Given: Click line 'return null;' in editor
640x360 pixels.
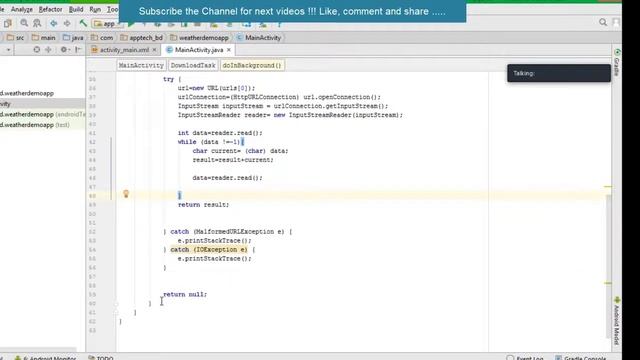Looking at the screenshot, I should [185, 294].
